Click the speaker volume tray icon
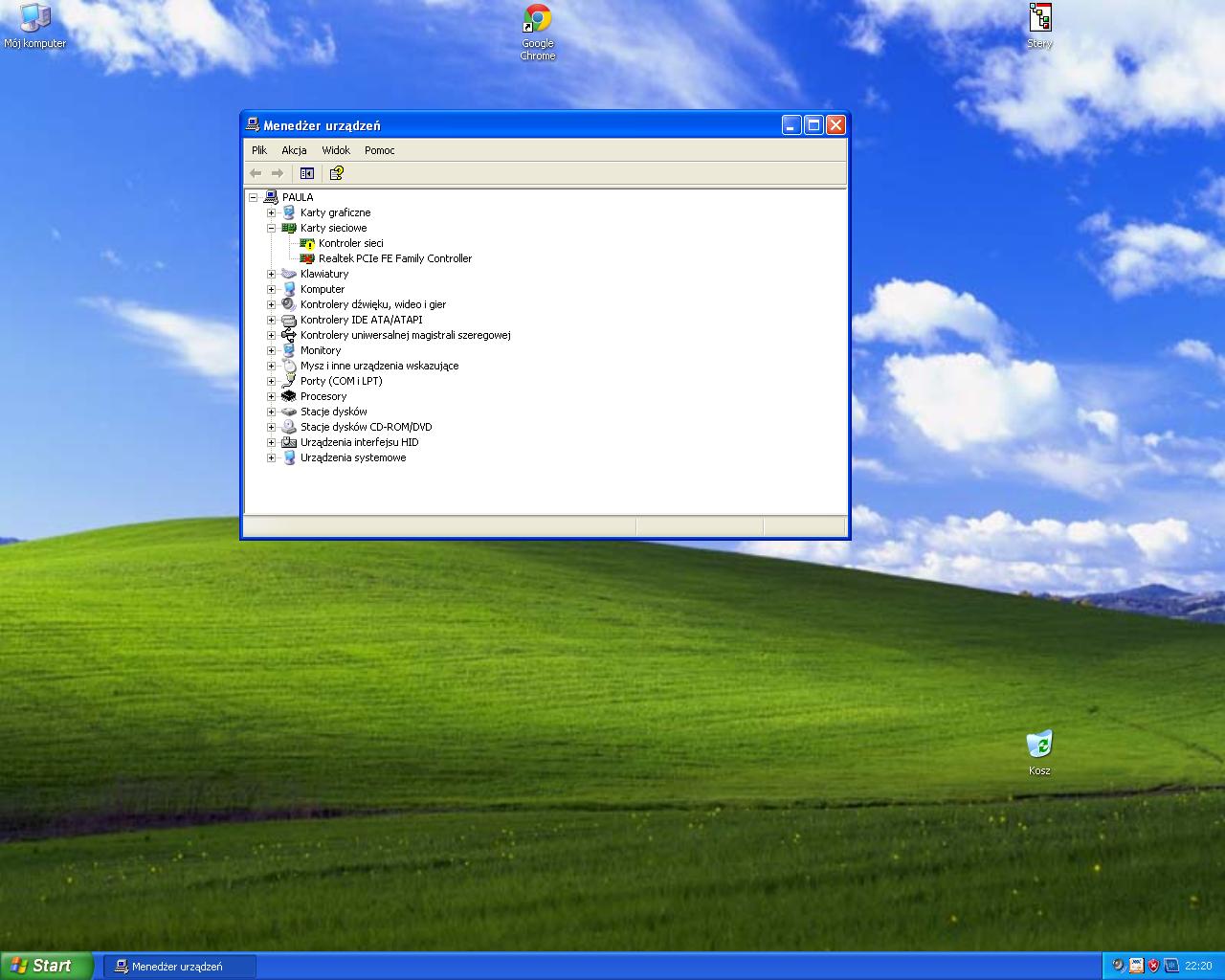The width and height of the screenshot is (1225, 980). [x=1118, y=966]
